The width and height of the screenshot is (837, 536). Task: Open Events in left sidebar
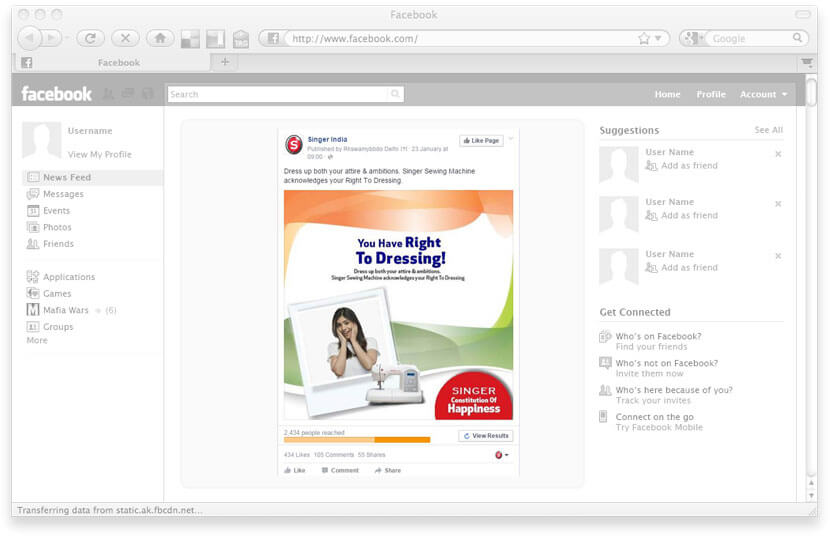[x=48, y=210]
